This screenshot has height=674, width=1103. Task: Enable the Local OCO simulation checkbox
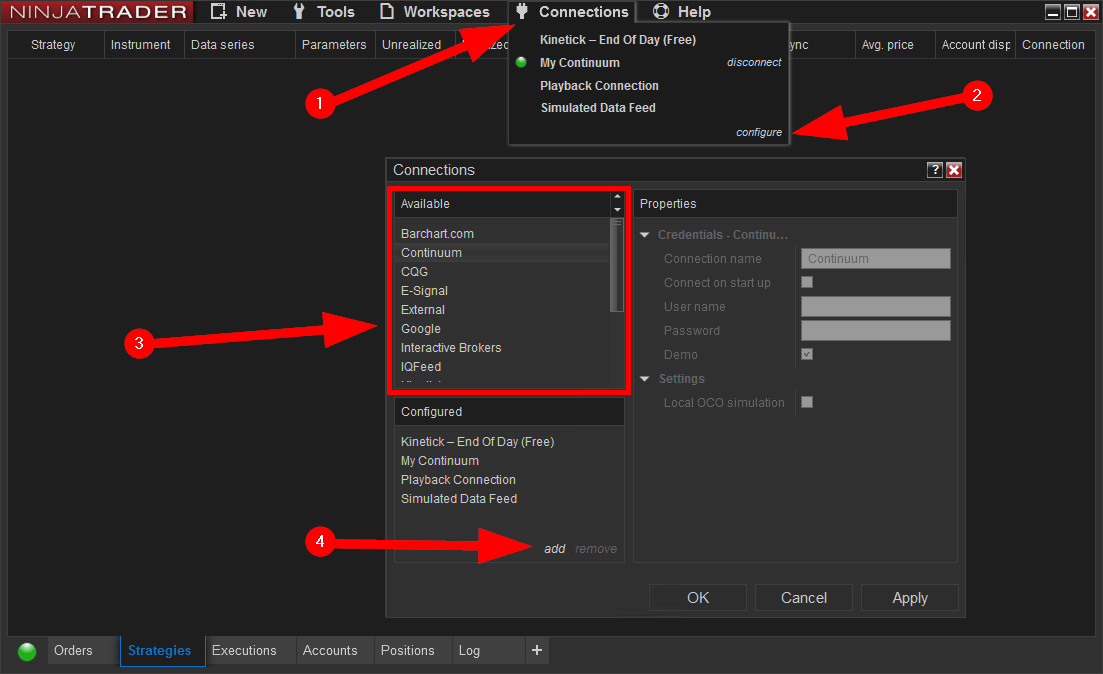(x=807, y=403)
